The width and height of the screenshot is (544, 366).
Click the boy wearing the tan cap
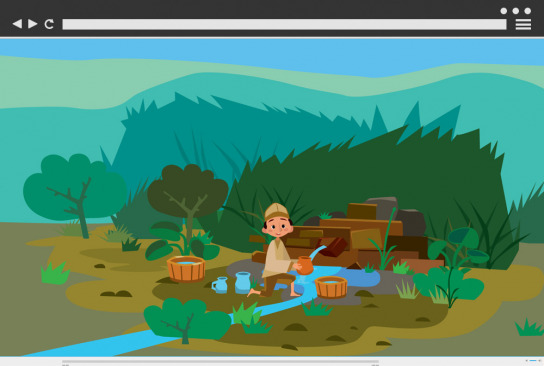278,250
